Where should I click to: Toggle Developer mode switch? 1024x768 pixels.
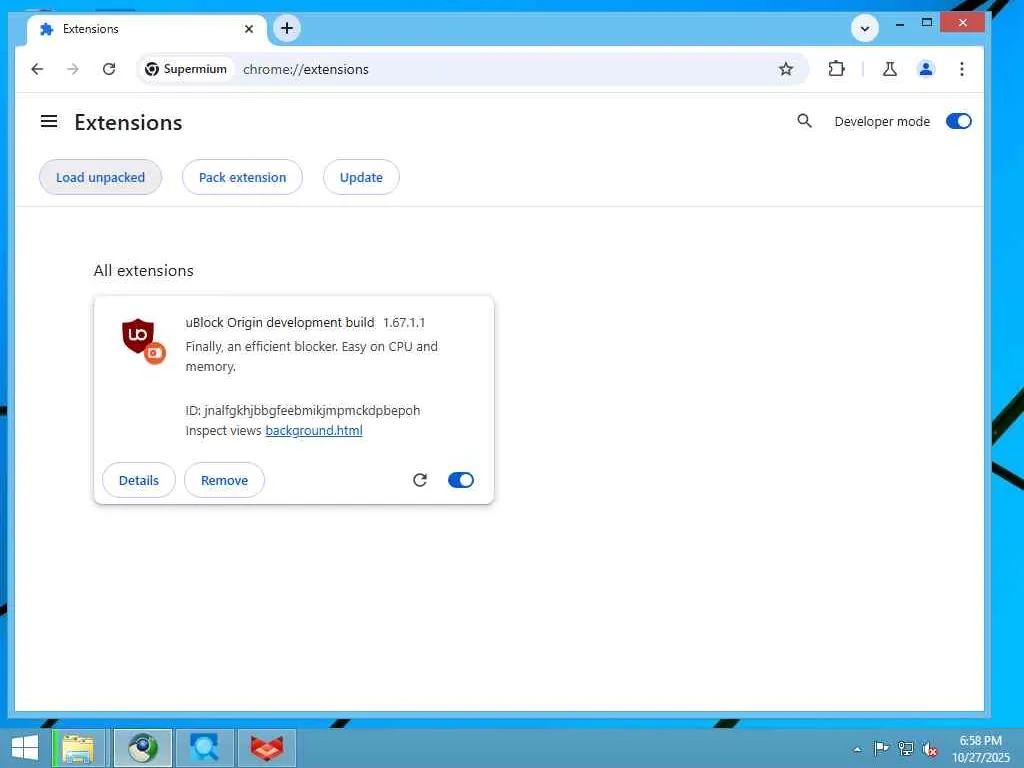[959, 121]
